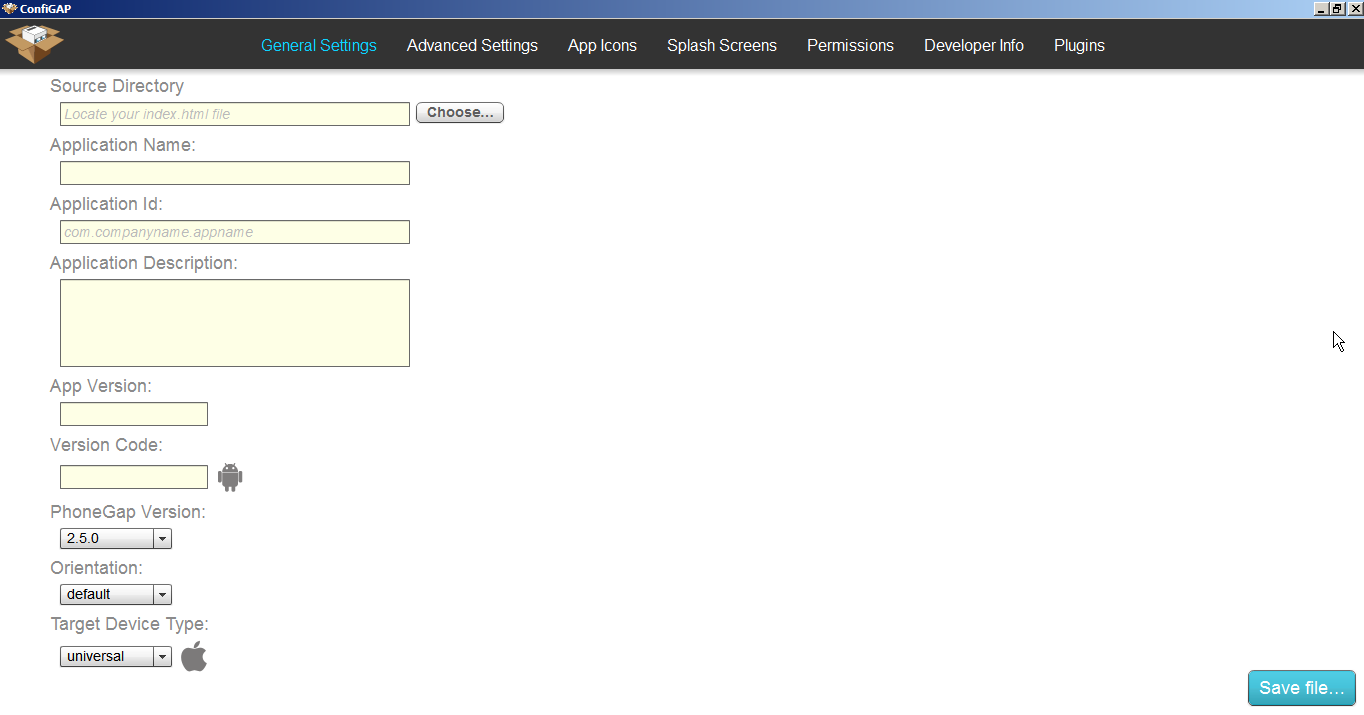Open the PhoneGap Version dropdown
1364x715 pixels.
[116, 539]
